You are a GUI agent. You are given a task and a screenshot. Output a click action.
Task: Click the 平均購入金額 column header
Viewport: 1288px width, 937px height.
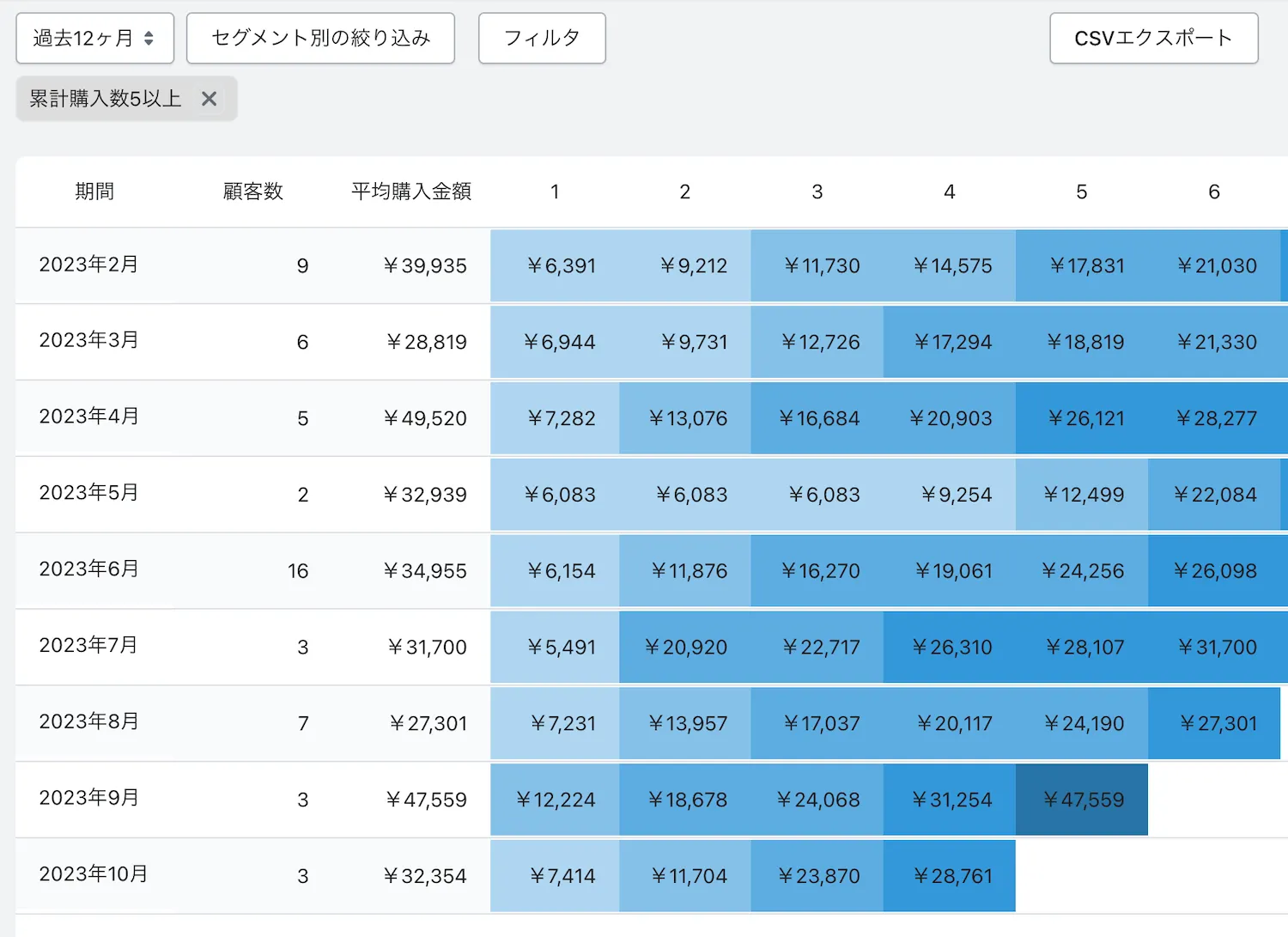[x=411, y=192]
